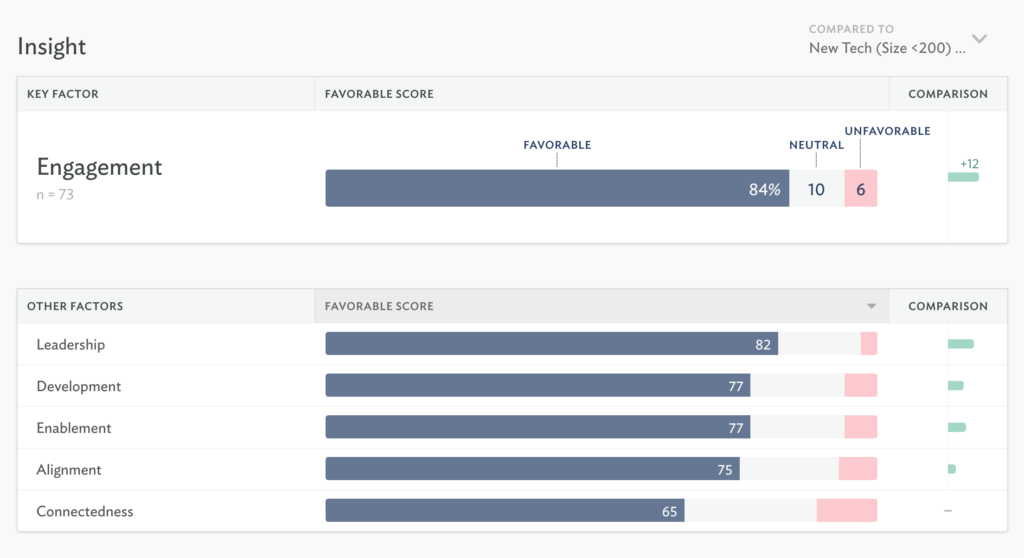Click the Development favorable bar showing 77

[538, 386]
